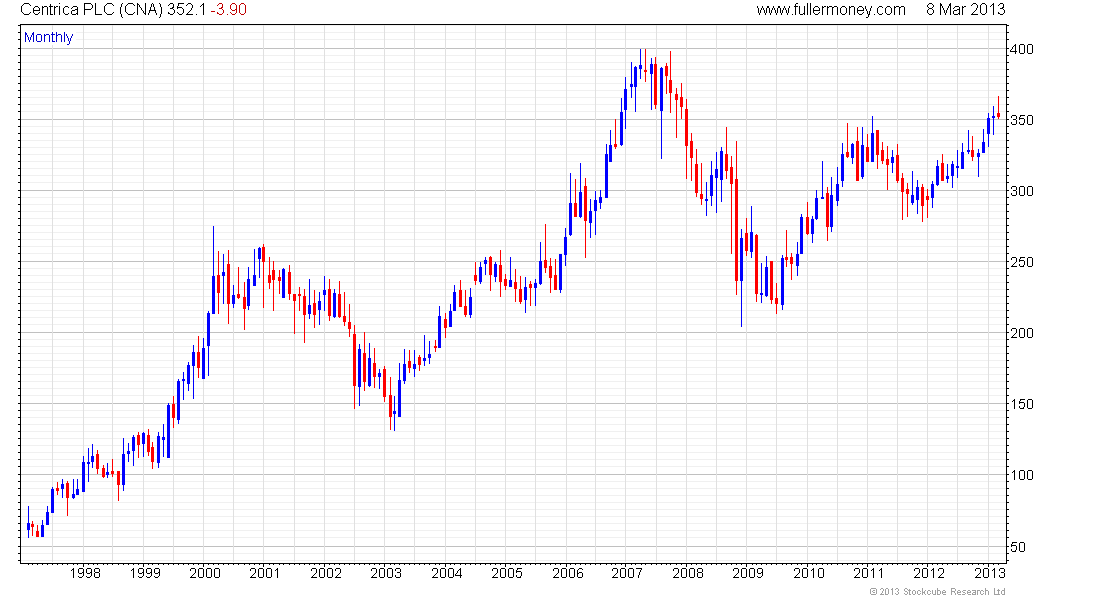This screenshot has height=600, width=1100.
Task: Click the chart date 8 Mar 2013
Action: (x=965, y=10)
